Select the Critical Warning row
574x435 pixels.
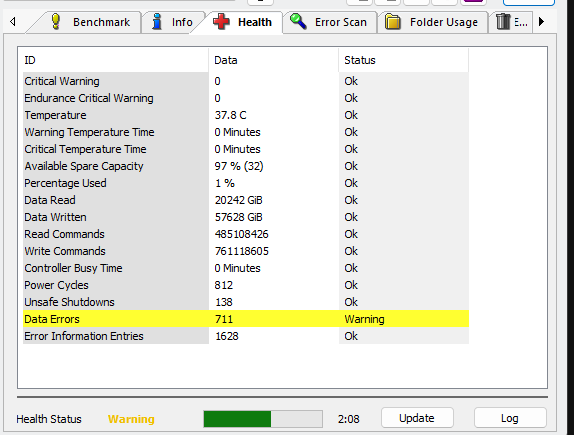tap(246, 81)
